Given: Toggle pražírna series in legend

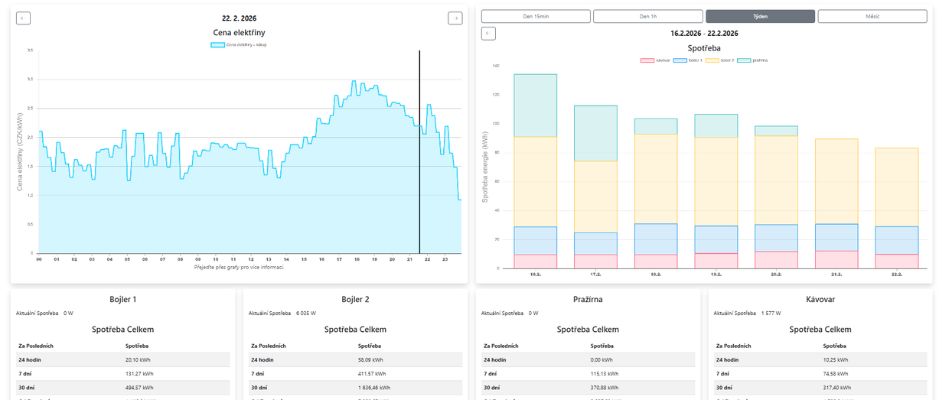Looking at the screenshot, I should click(x=752, y=61).
